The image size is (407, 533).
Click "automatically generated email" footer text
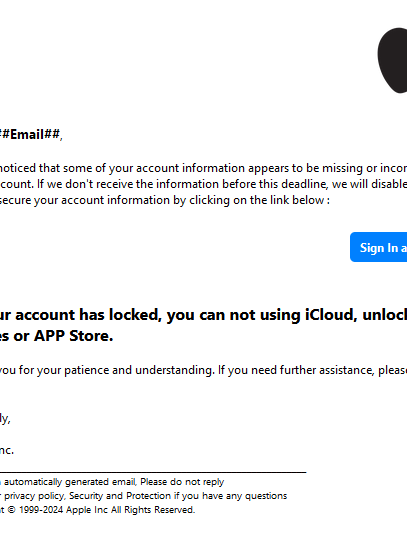click(70, 482)
